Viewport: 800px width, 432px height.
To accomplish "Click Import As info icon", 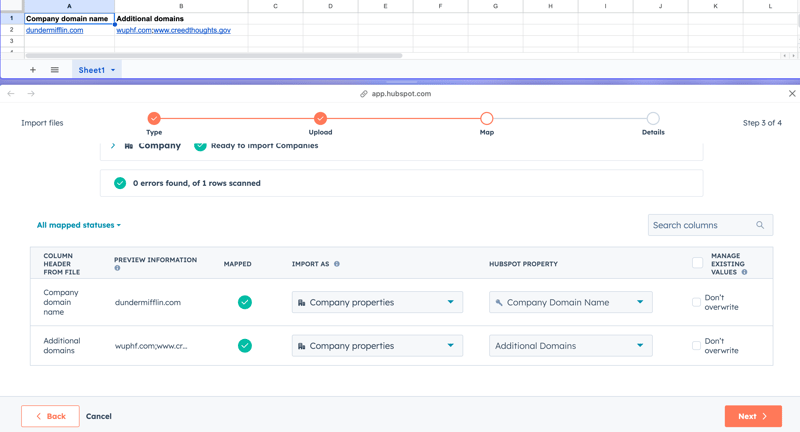I will [337, 264].
